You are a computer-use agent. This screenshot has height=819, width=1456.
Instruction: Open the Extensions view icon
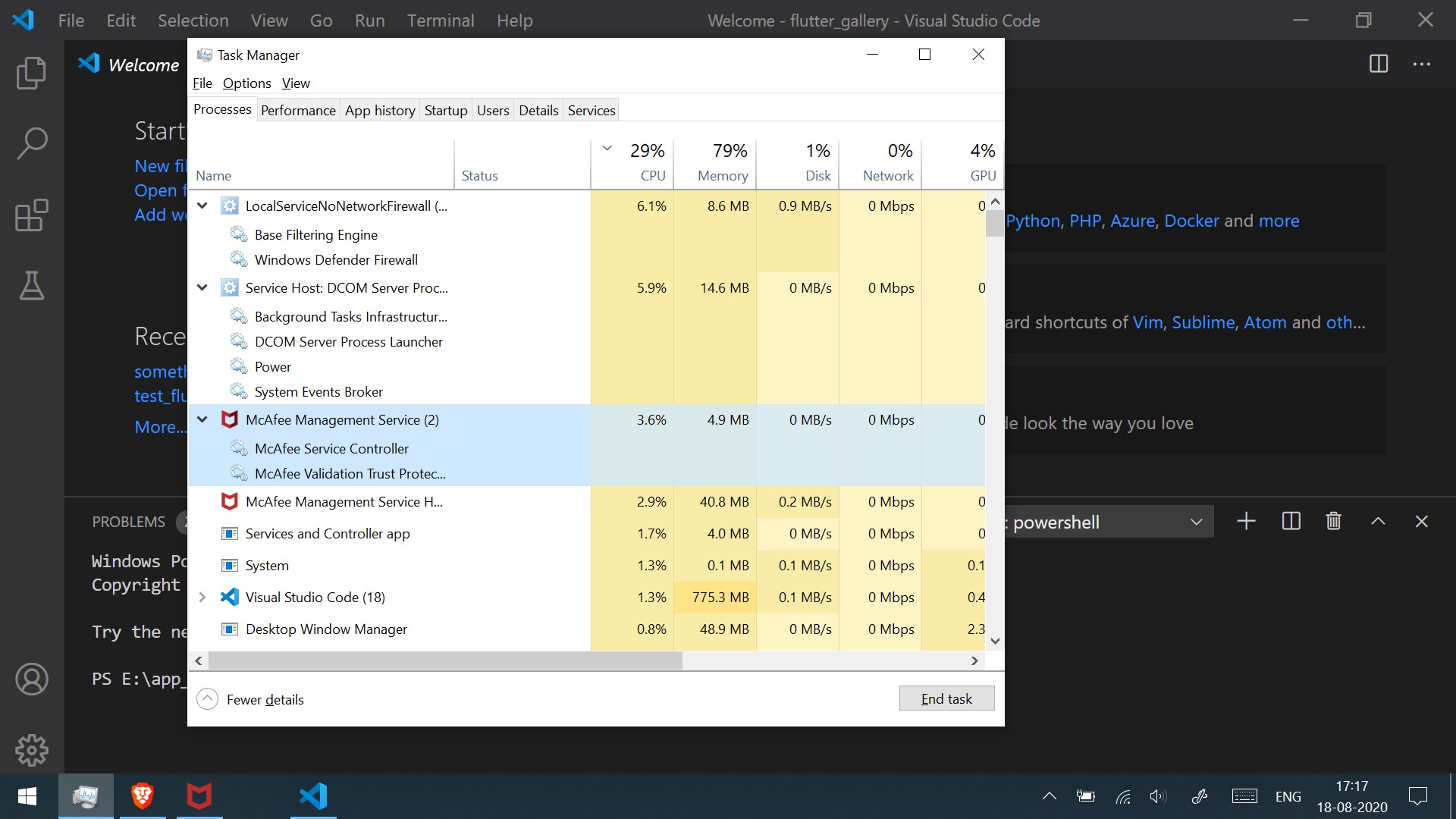point(31,215)
